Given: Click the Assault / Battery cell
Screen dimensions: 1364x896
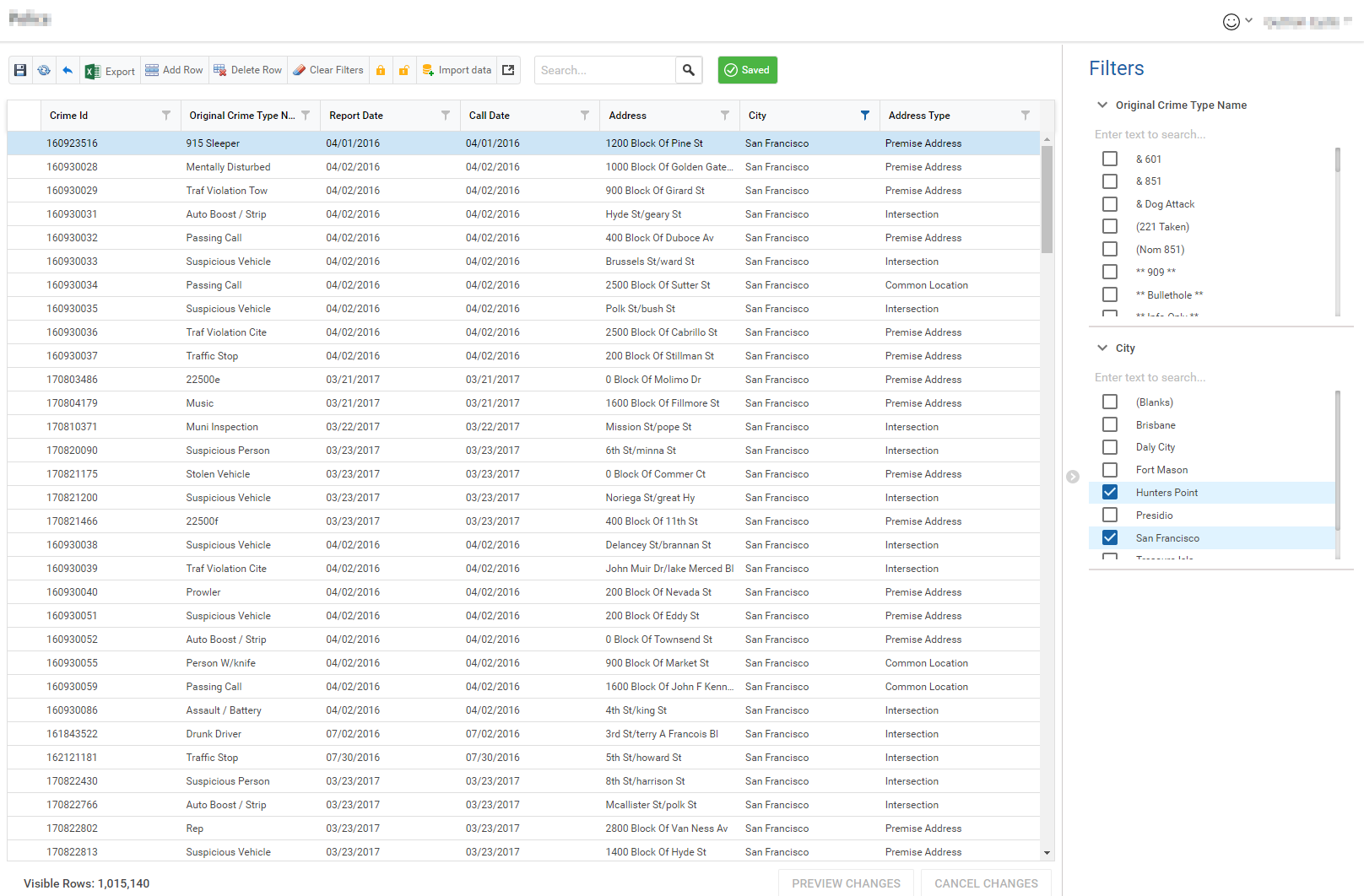Looking at the screenshot, I should click(x=251, y=710).
